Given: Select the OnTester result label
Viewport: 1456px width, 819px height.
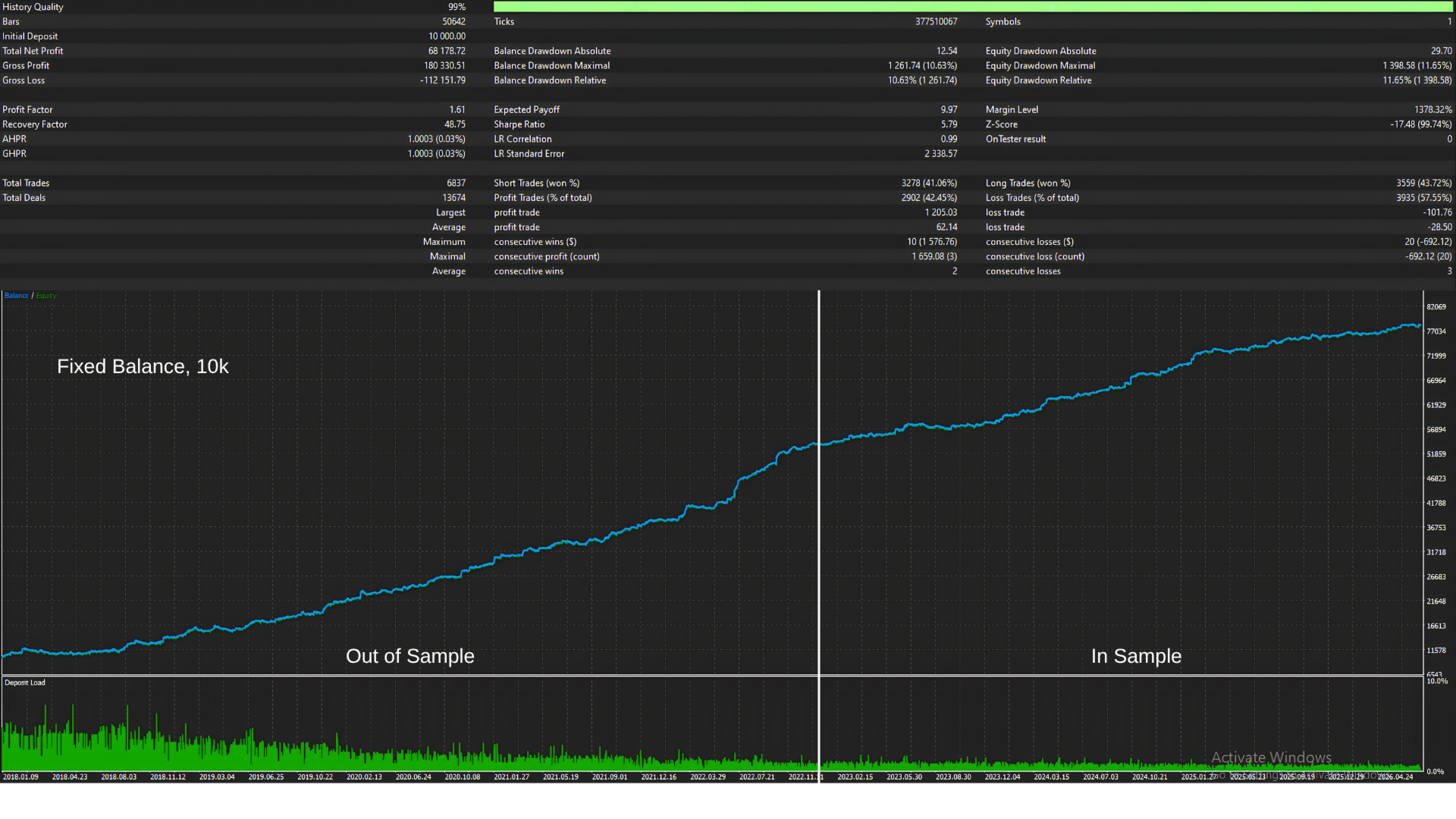Looking at the screenshot, I should [1015, 140].
